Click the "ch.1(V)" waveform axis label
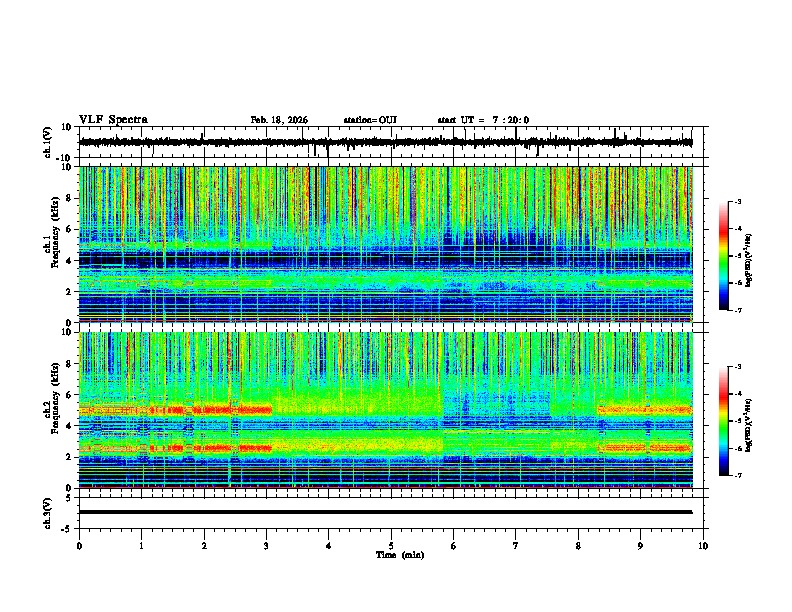This screenshot has width=792, height=612. (x=48, y=142)
